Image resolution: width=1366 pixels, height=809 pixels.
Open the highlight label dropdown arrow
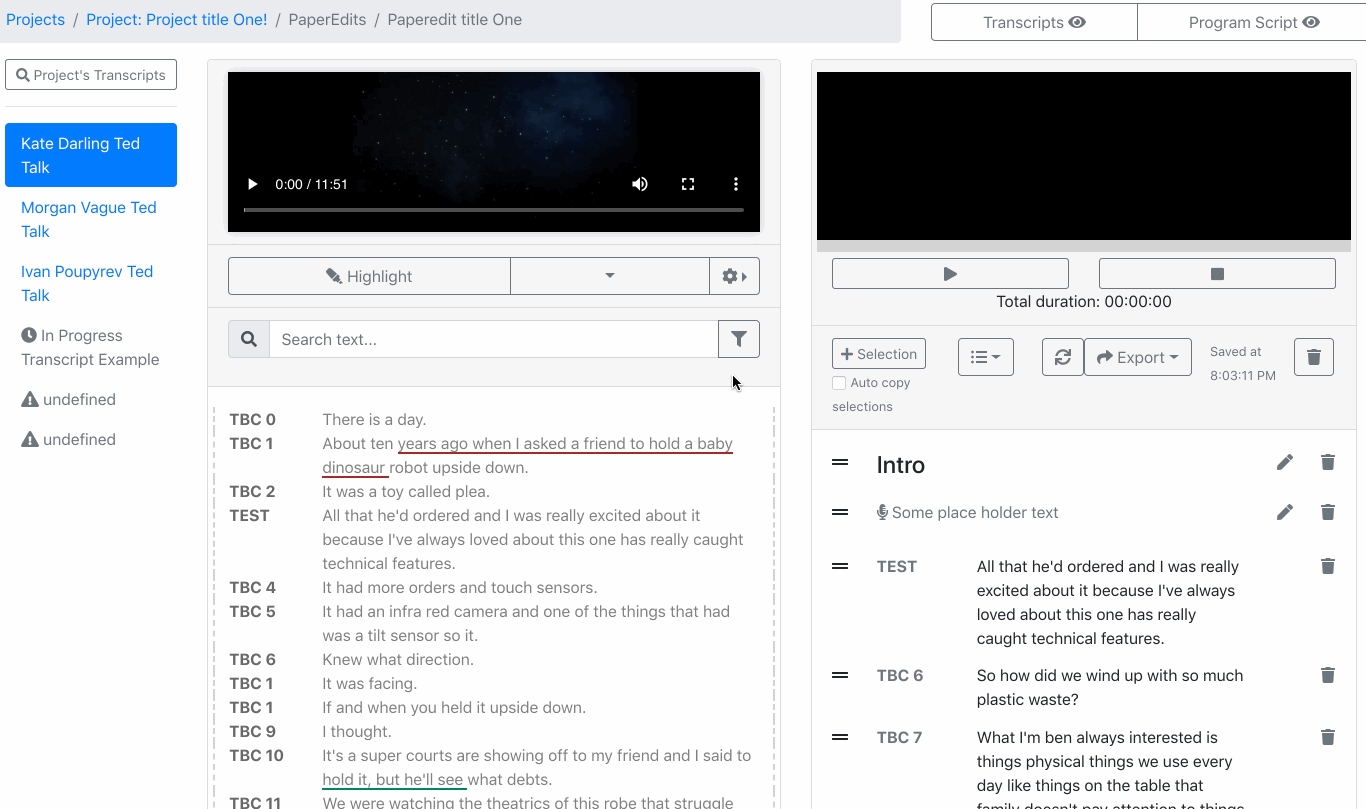pos(609,276)
